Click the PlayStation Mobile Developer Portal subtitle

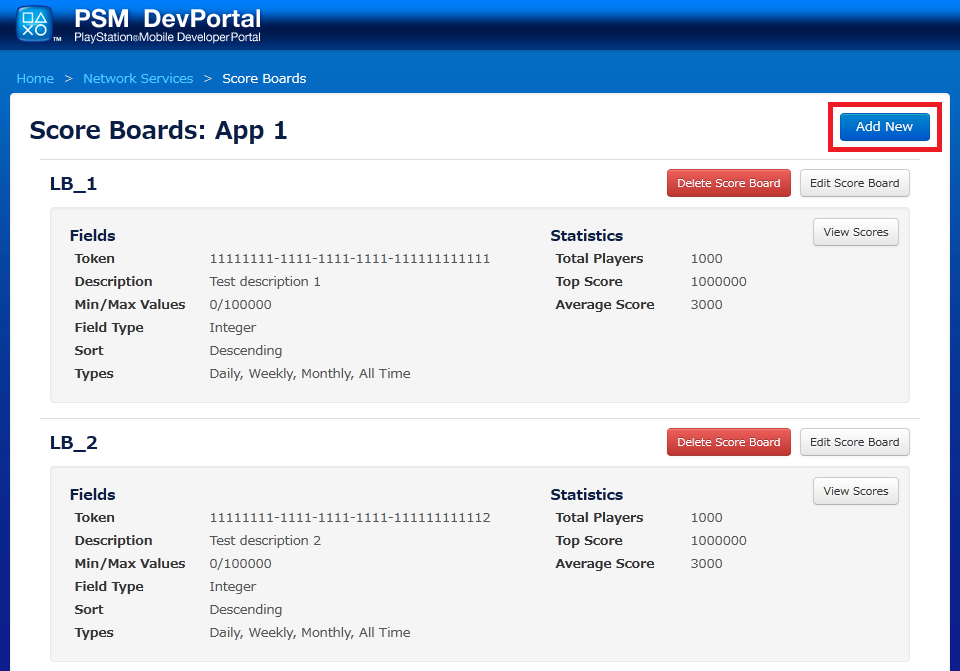pyautogui.click(x=167, y=38)
